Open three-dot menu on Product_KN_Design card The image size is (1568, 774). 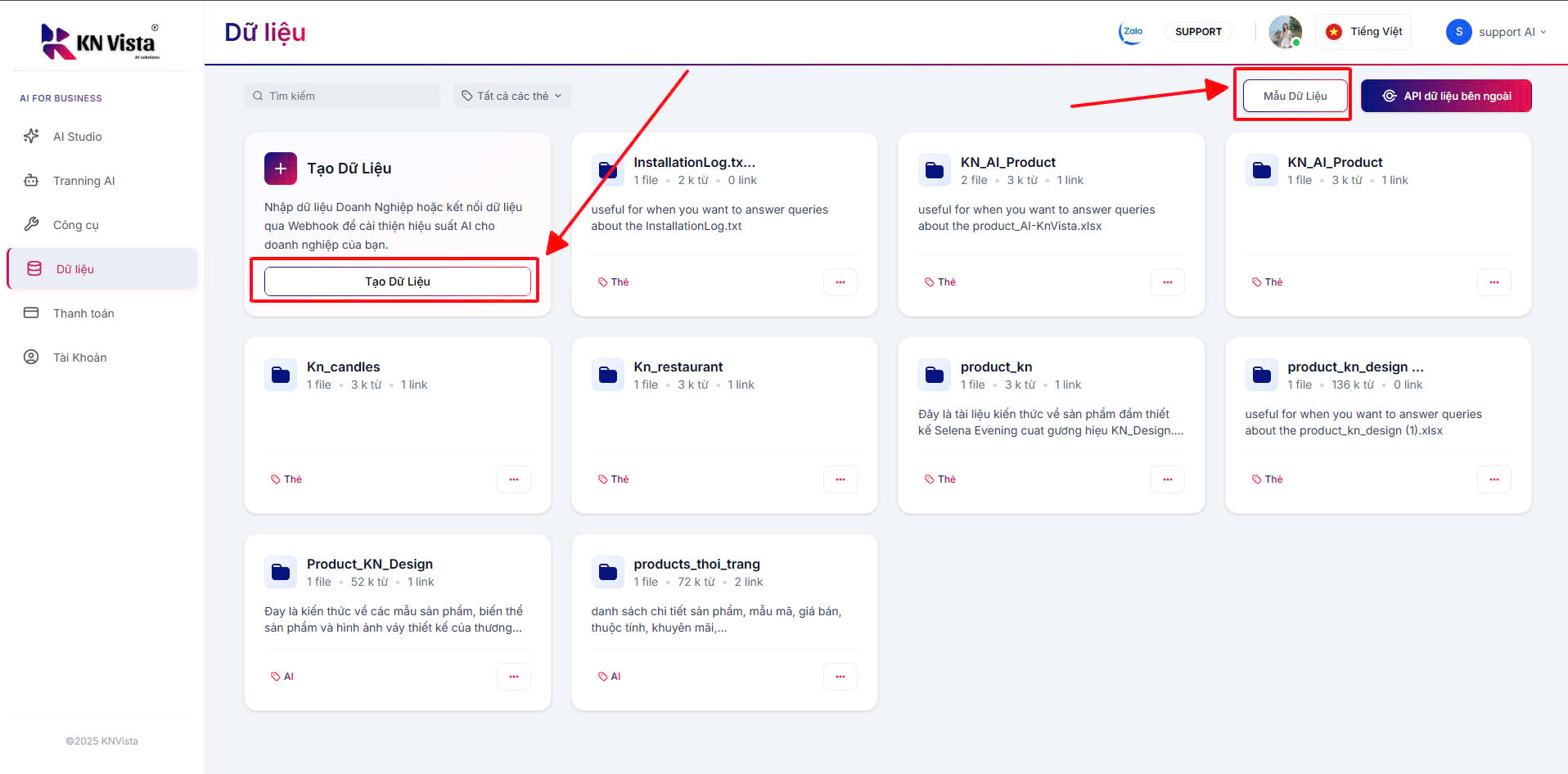513,677
